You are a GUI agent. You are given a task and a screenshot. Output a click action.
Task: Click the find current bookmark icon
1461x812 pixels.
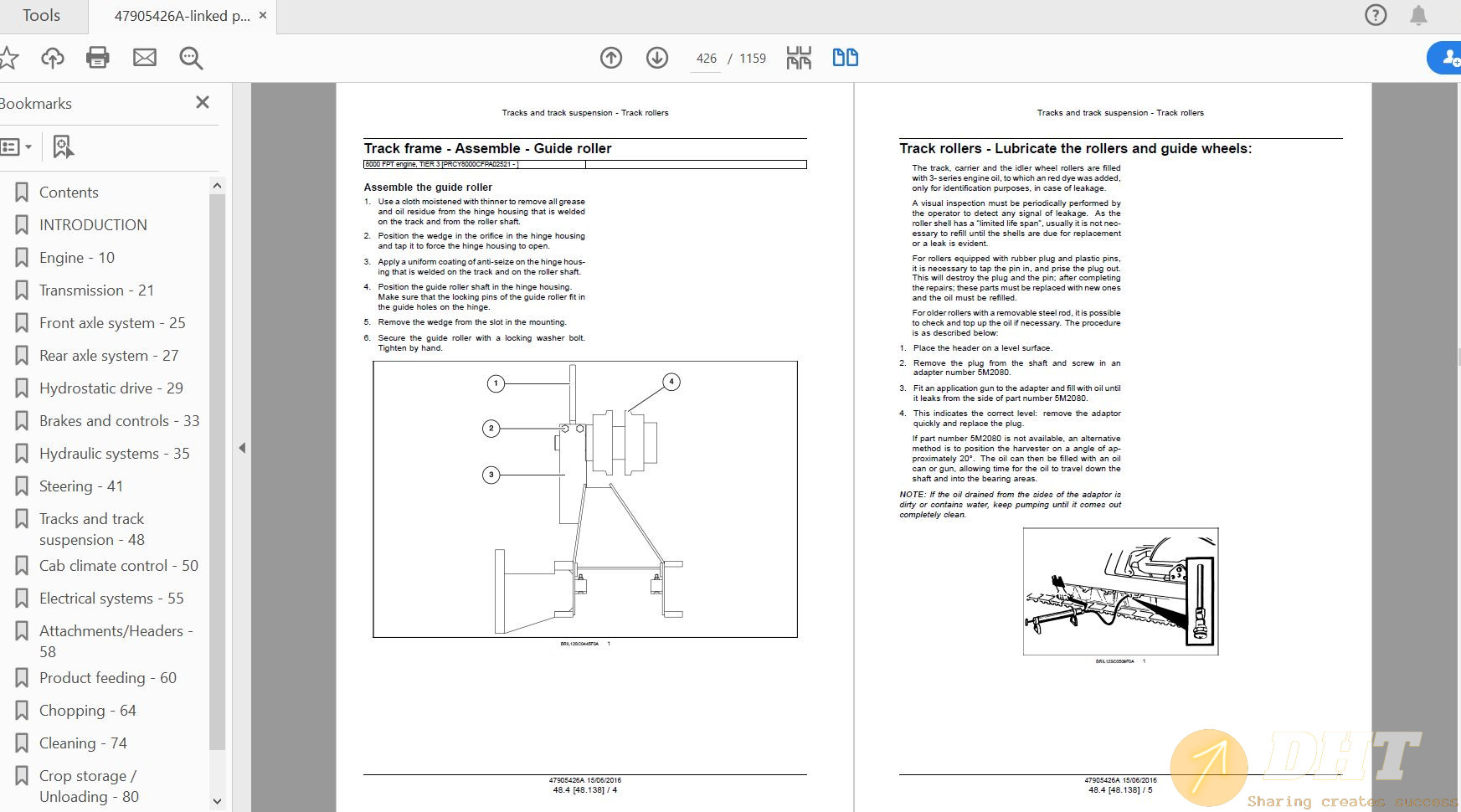coord(63,147)
